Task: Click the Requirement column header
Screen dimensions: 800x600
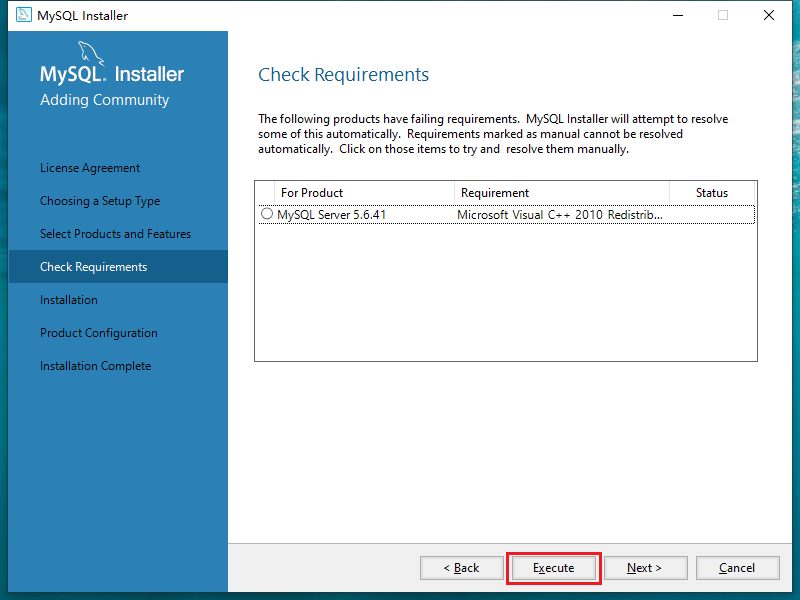Action: pyautogui.click(x=562, y=193)
